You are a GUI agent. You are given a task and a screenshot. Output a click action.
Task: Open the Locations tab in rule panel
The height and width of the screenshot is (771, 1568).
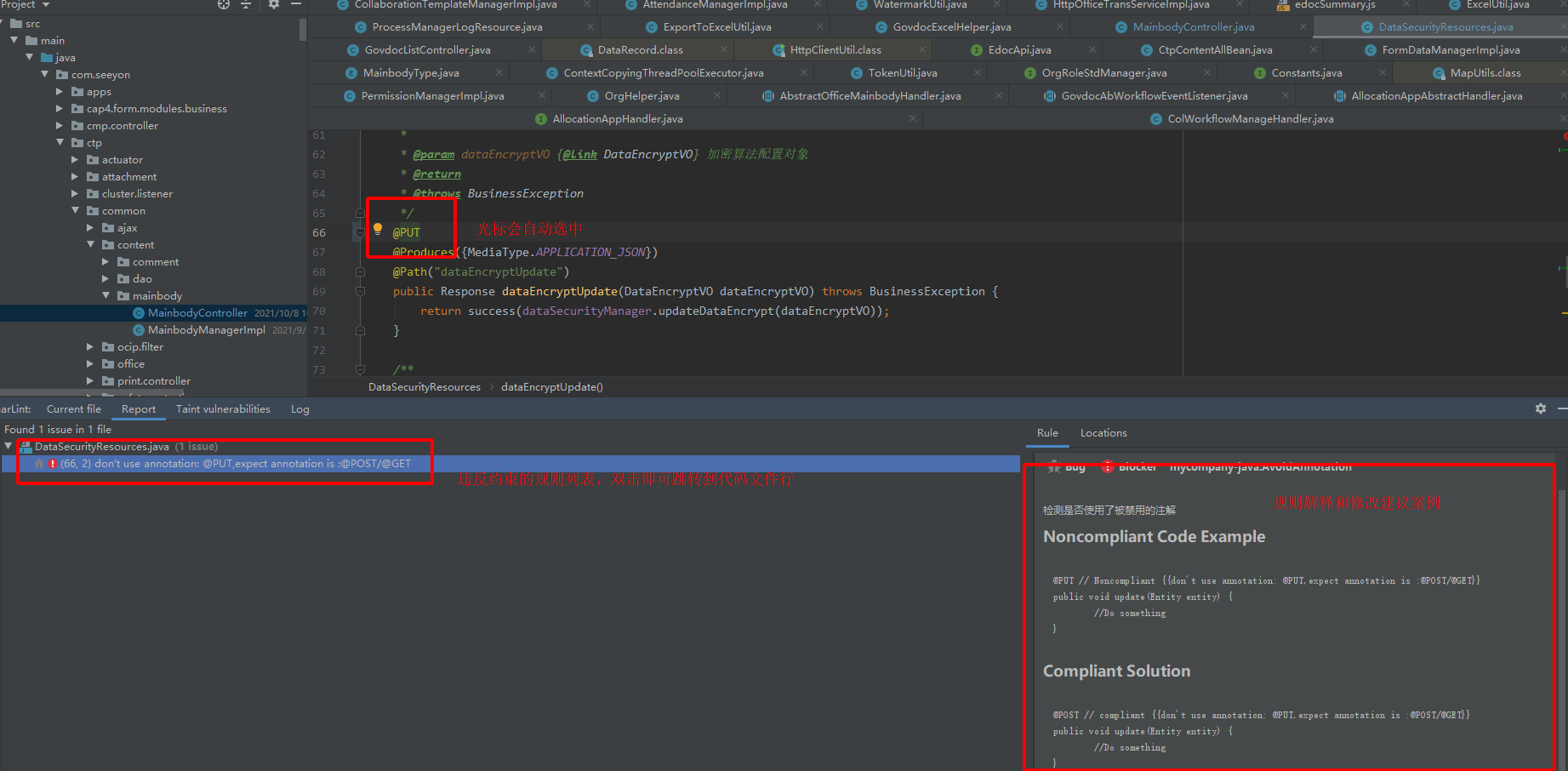(1103, 433)
